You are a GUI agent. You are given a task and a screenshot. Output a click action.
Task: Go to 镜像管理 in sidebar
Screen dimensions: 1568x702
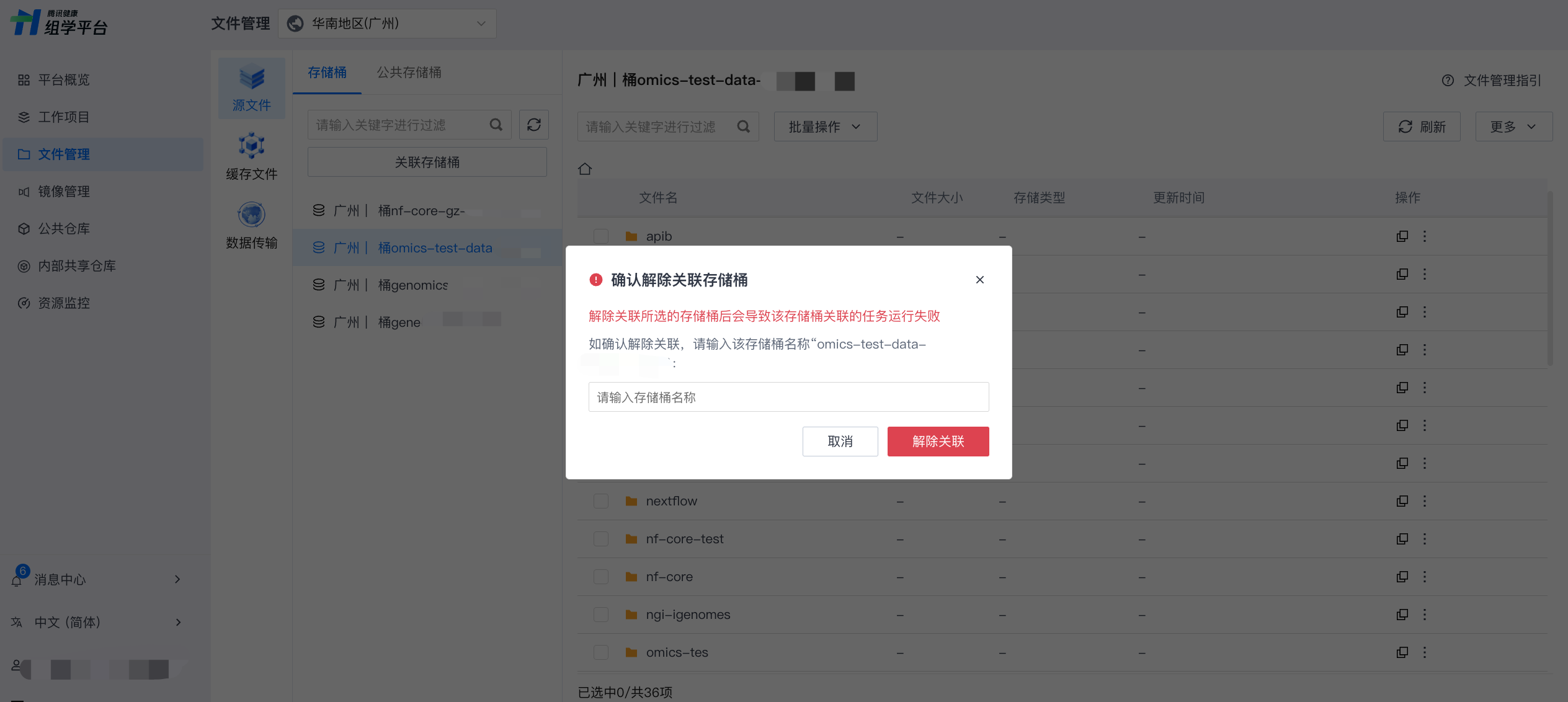64,192
